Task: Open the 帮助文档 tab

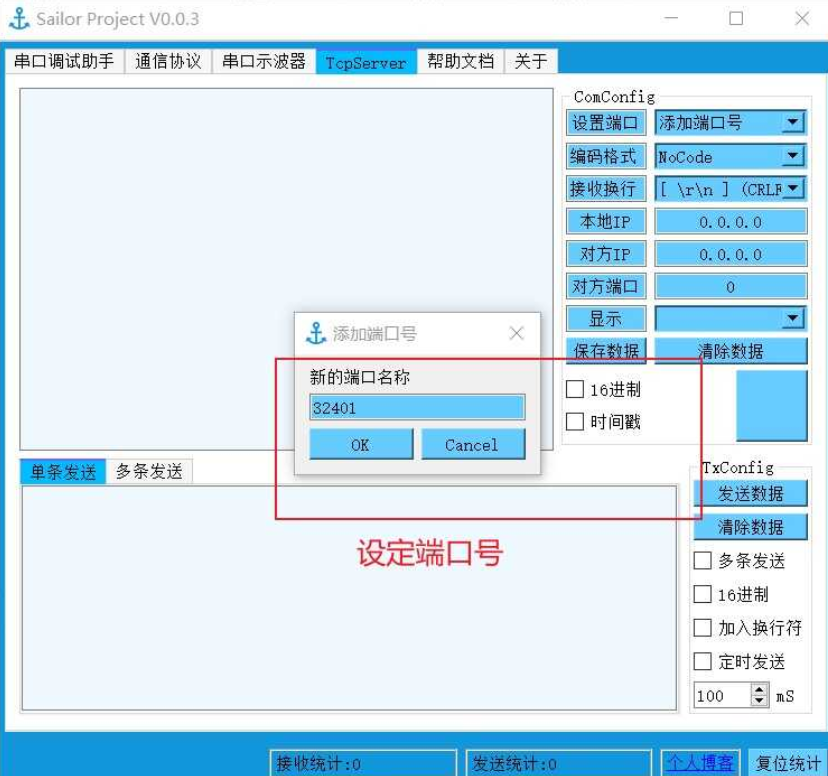Action: [x=458, y=61]
